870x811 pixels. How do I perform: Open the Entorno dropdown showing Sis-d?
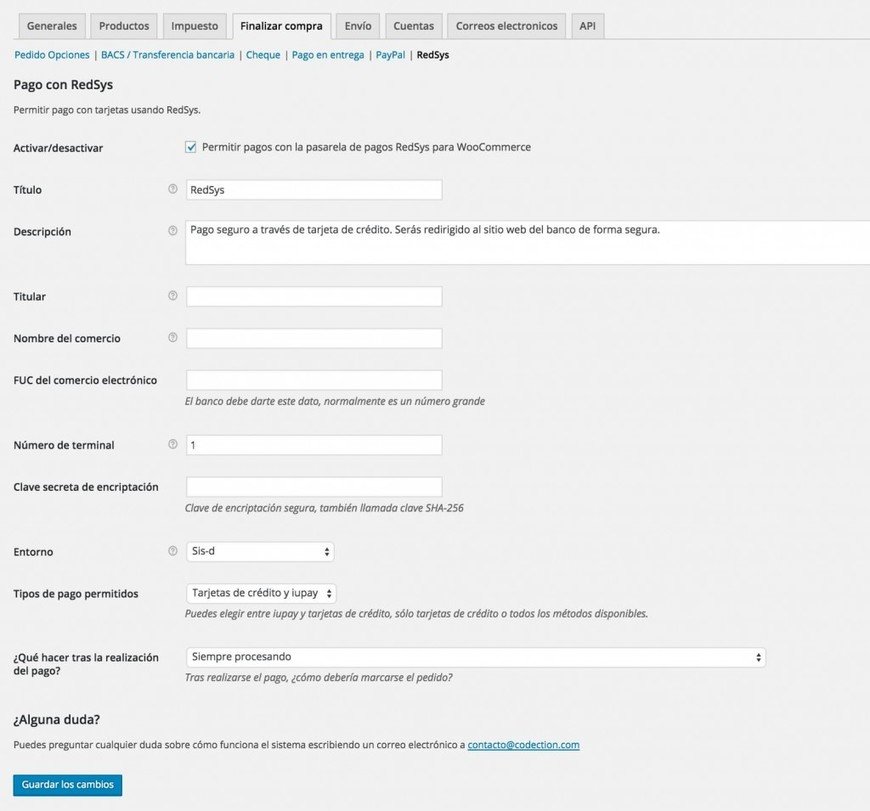point(260,551)
